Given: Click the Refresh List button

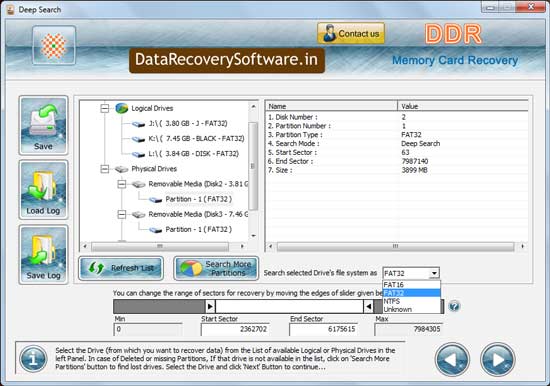Looking at the screenshot, I should click(x=121, y=268).
